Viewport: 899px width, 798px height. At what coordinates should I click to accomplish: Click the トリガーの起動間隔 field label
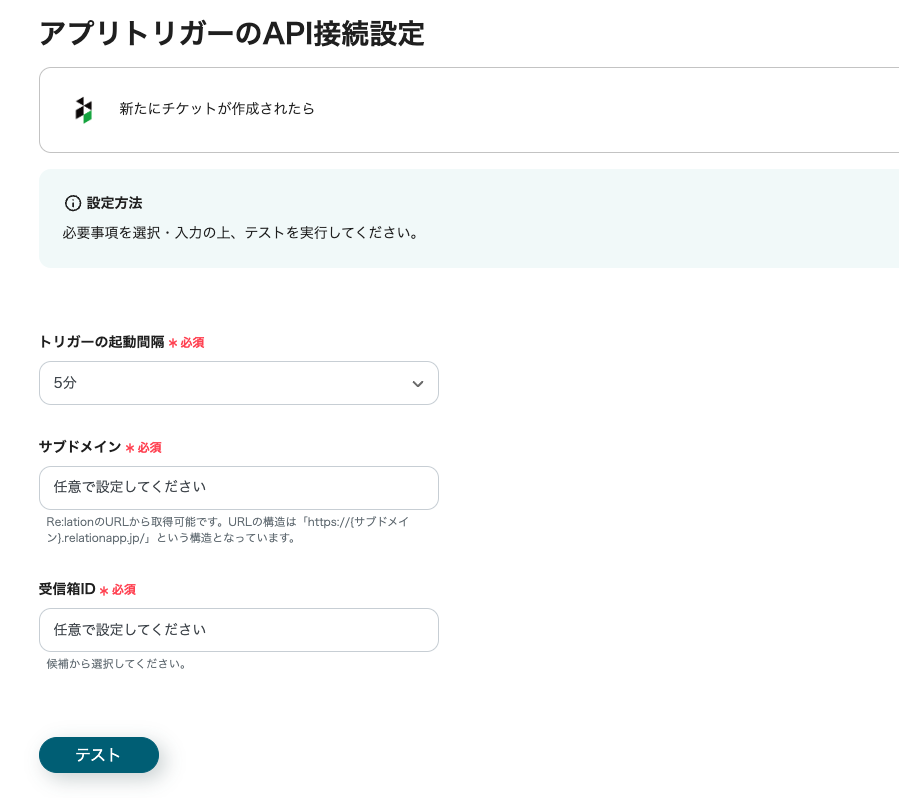pos(101,342)
